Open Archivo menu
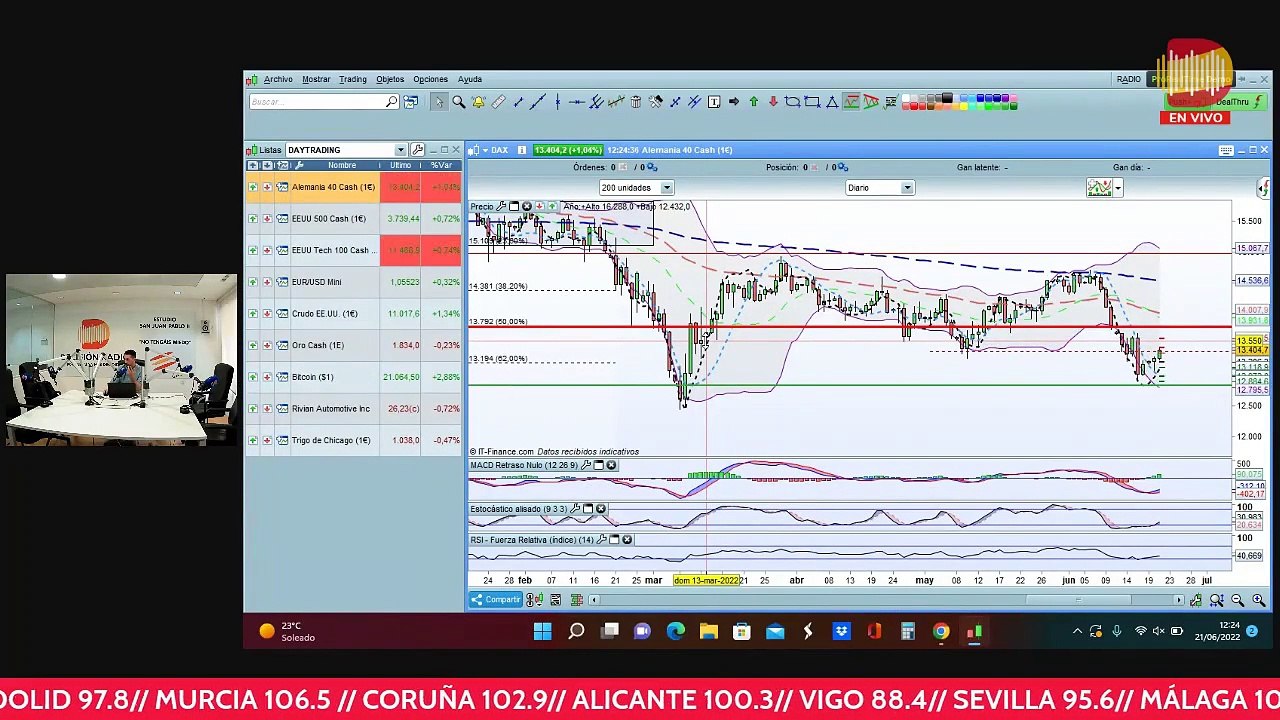 coord(278,80)
